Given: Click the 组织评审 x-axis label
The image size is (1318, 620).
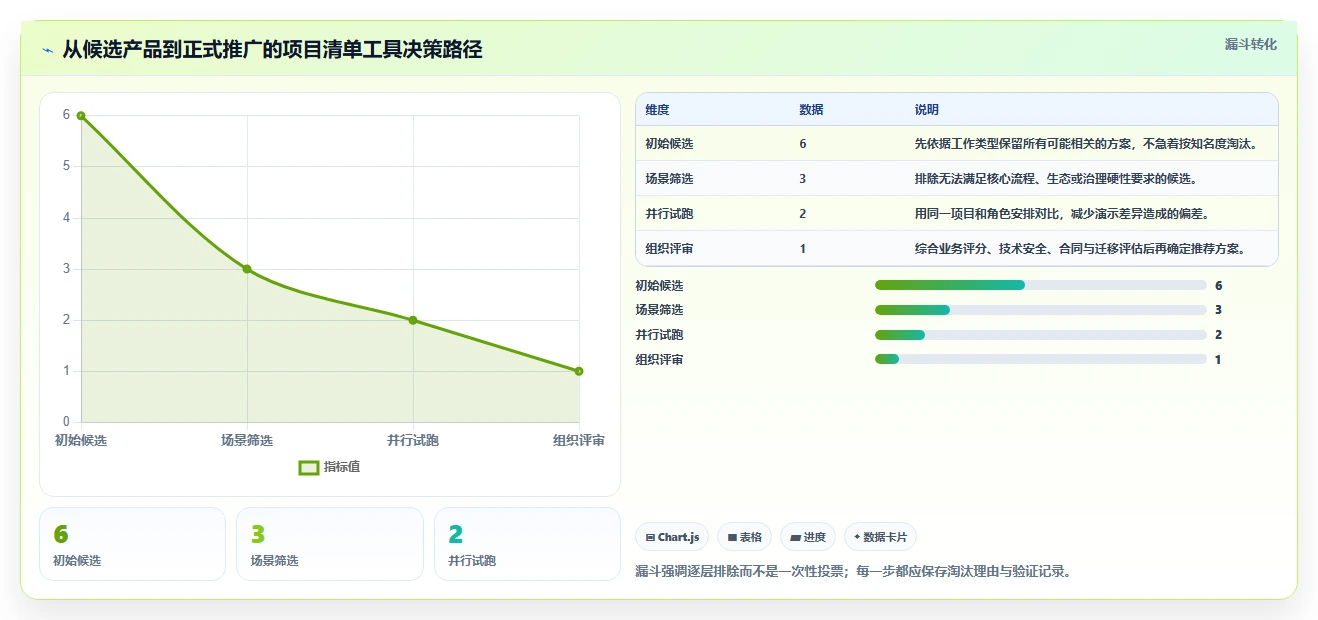Looking at the screenshot, I should (x=579, y=441).
